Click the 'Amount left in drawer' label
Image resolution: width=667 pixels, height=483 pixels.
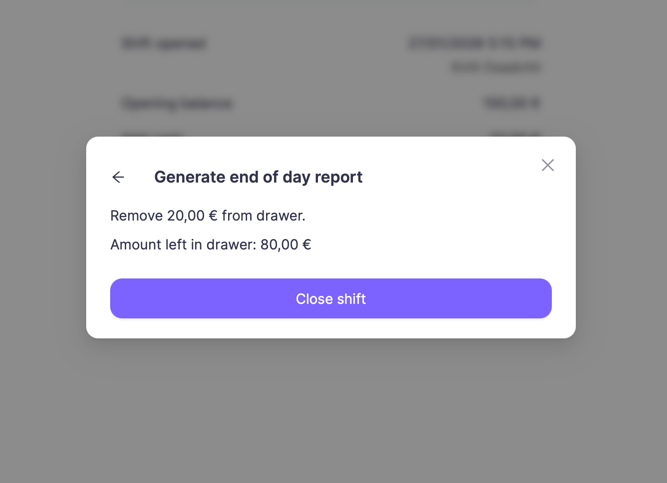coord(183,245)
